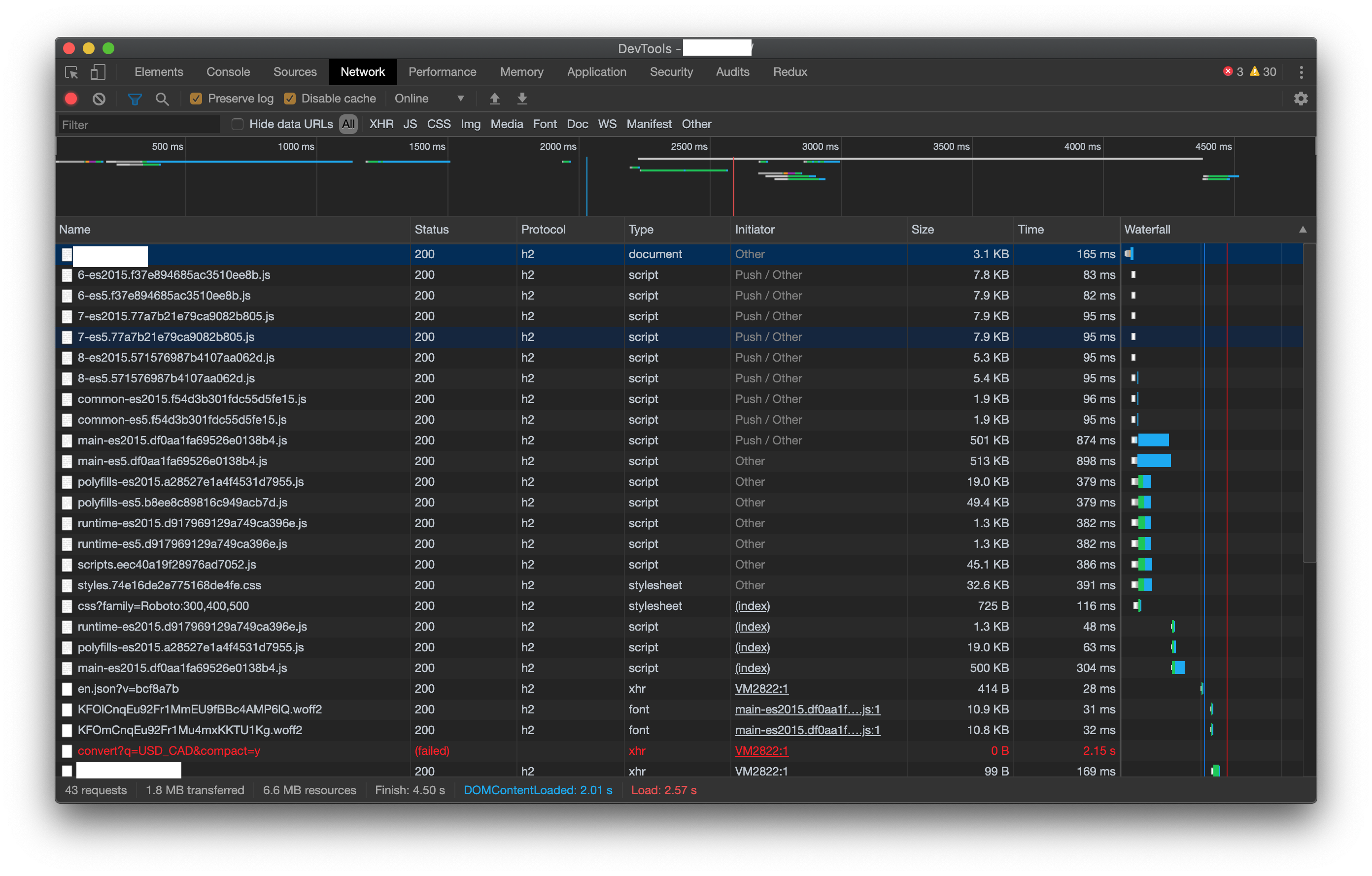The width and height of the screenshot is (1372, 876).
Task: Filter requests by Img
Action: [471, 124]
